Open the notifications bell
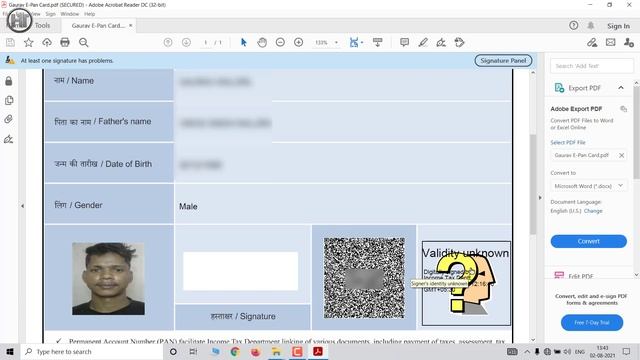The width and height of the screenshot is (640, 360). click(x=591, y=25)
